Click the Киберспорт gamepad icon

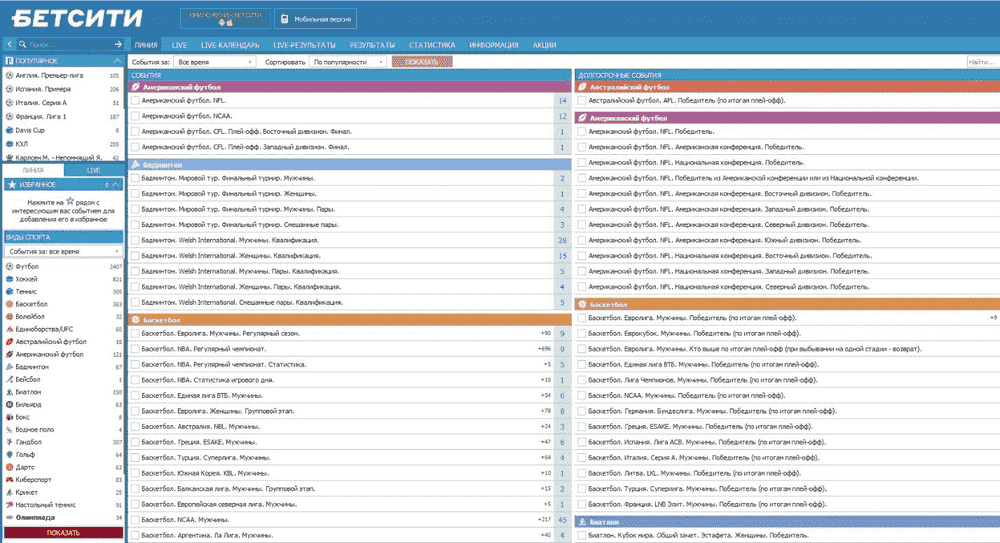(10, 479)
